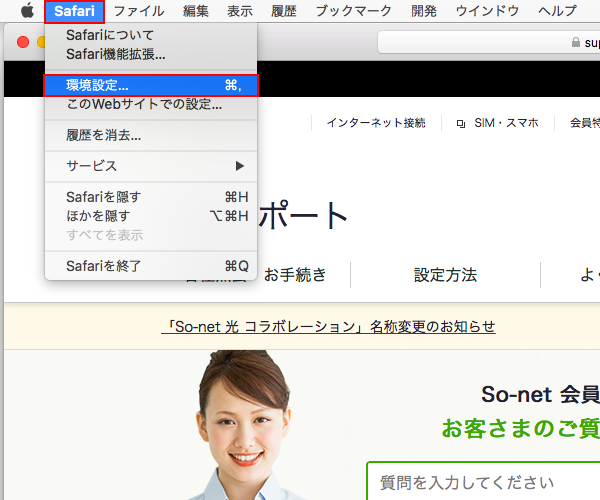The width and height of the screenshot is (600, 500).
Task: Open the ヘルプ menu
Action: pos(557,11)
